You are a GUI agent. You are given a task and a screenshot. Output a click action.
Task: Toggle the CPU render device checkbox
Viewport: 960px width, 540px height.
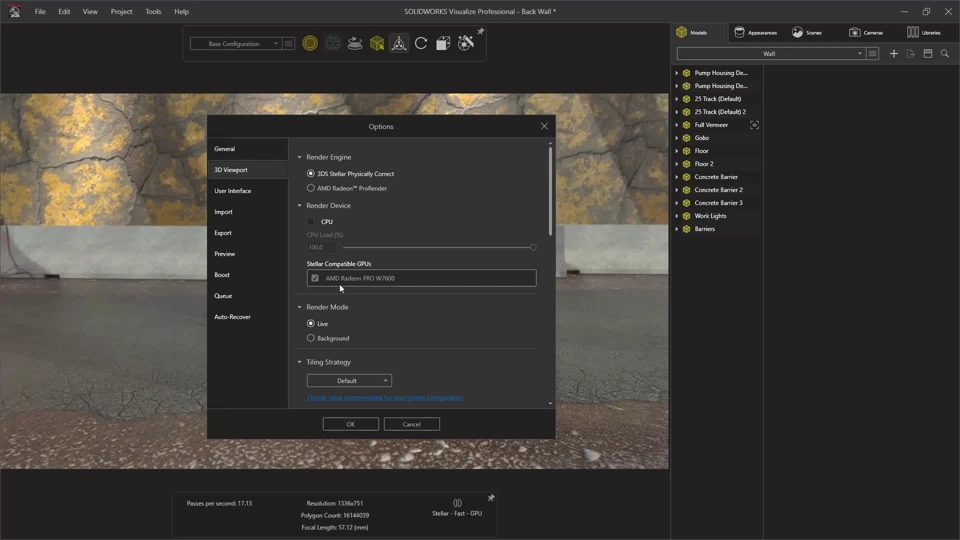click(311, 222)
